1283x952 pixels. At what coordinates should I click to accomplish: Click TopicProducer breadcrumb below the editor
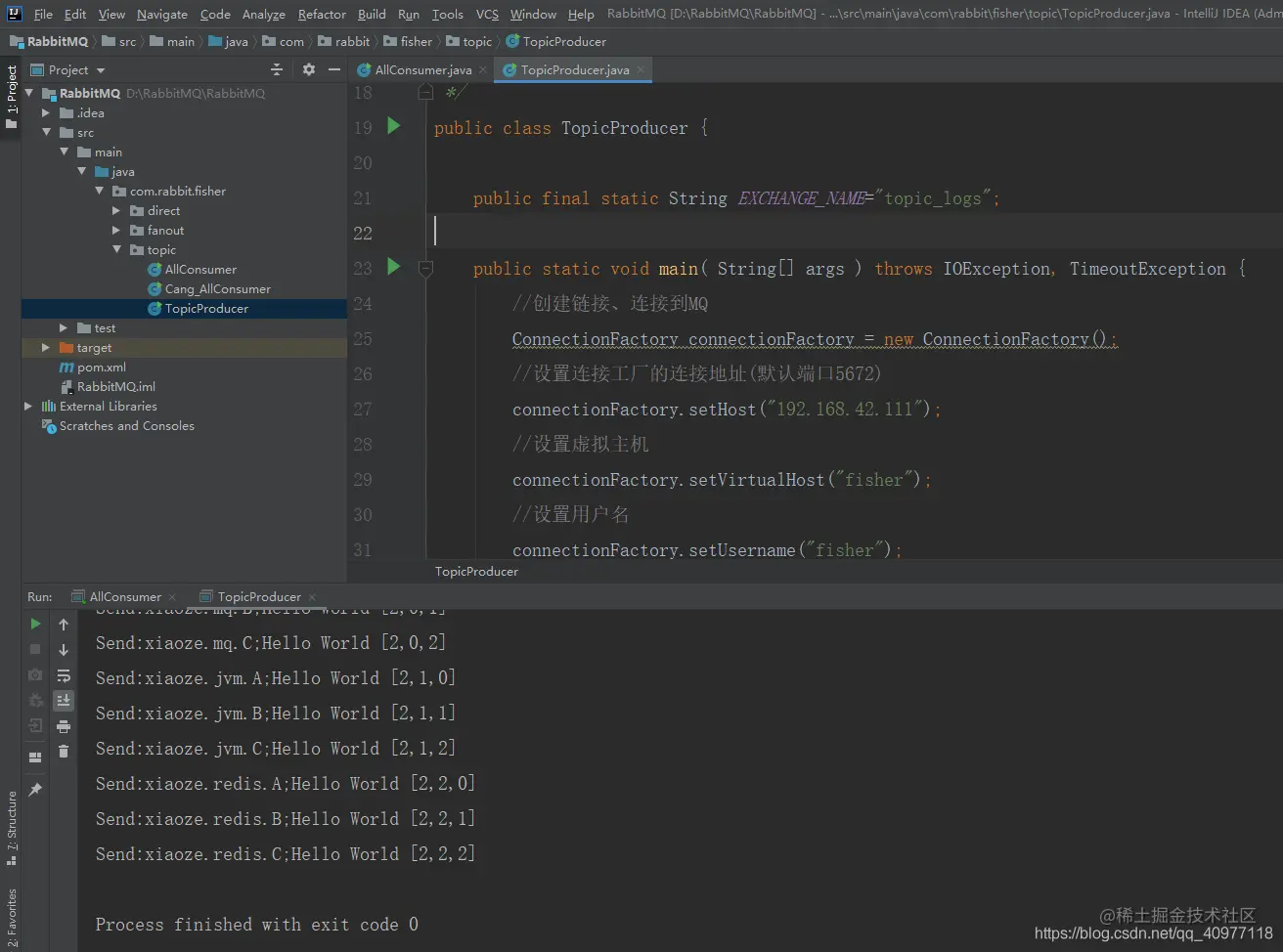[x=476, y=571]
